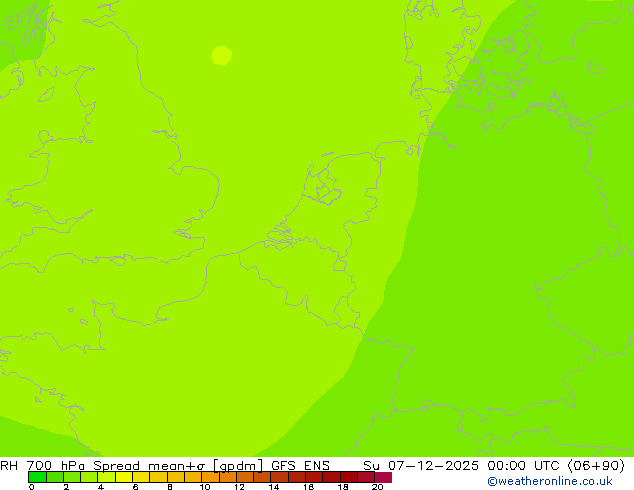
Task: Click the 'GFS ENS' model label
Action: tap(300, 465)
